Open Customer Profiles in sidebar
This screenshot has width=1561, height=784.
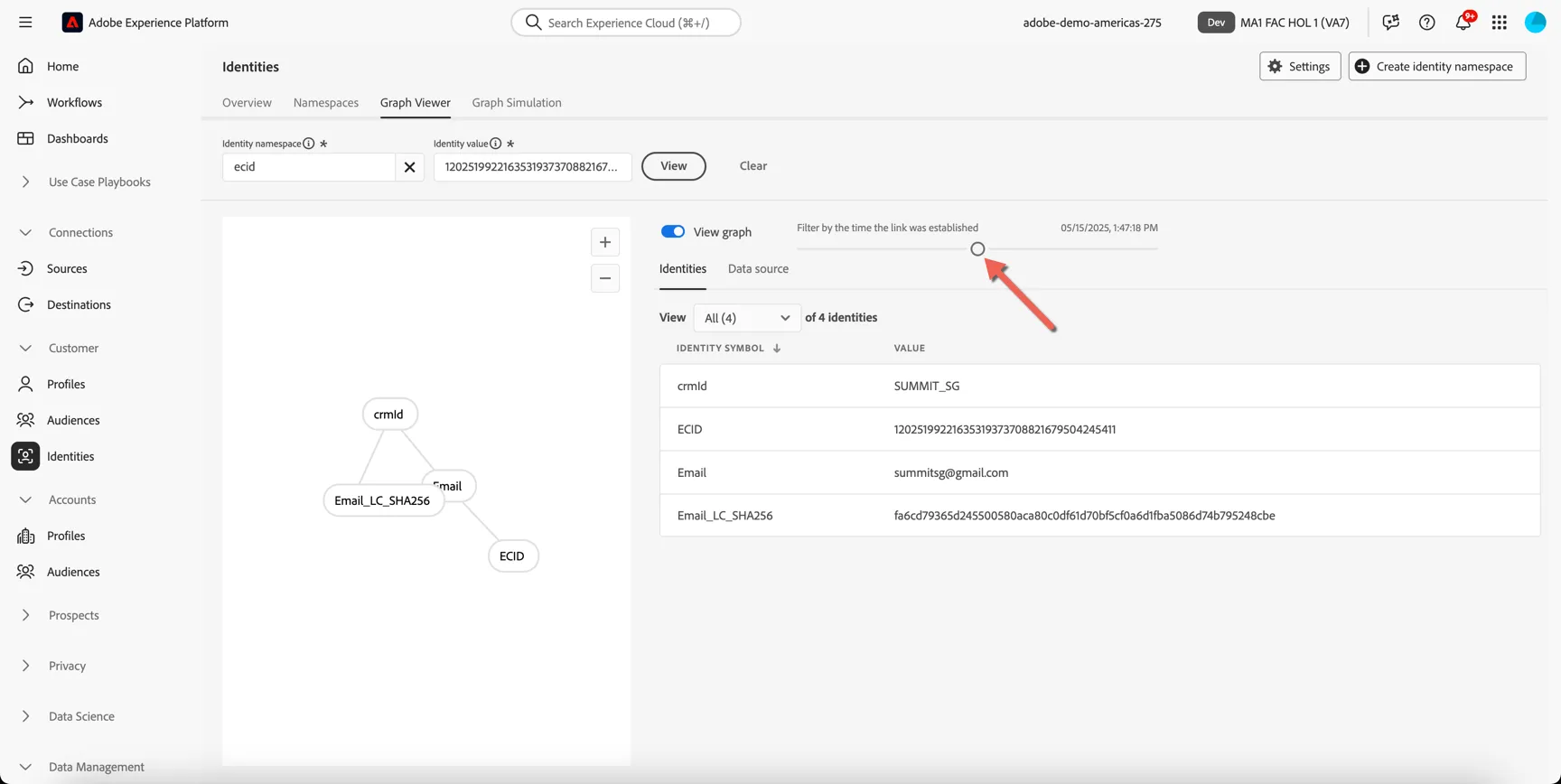click(66, 384)
